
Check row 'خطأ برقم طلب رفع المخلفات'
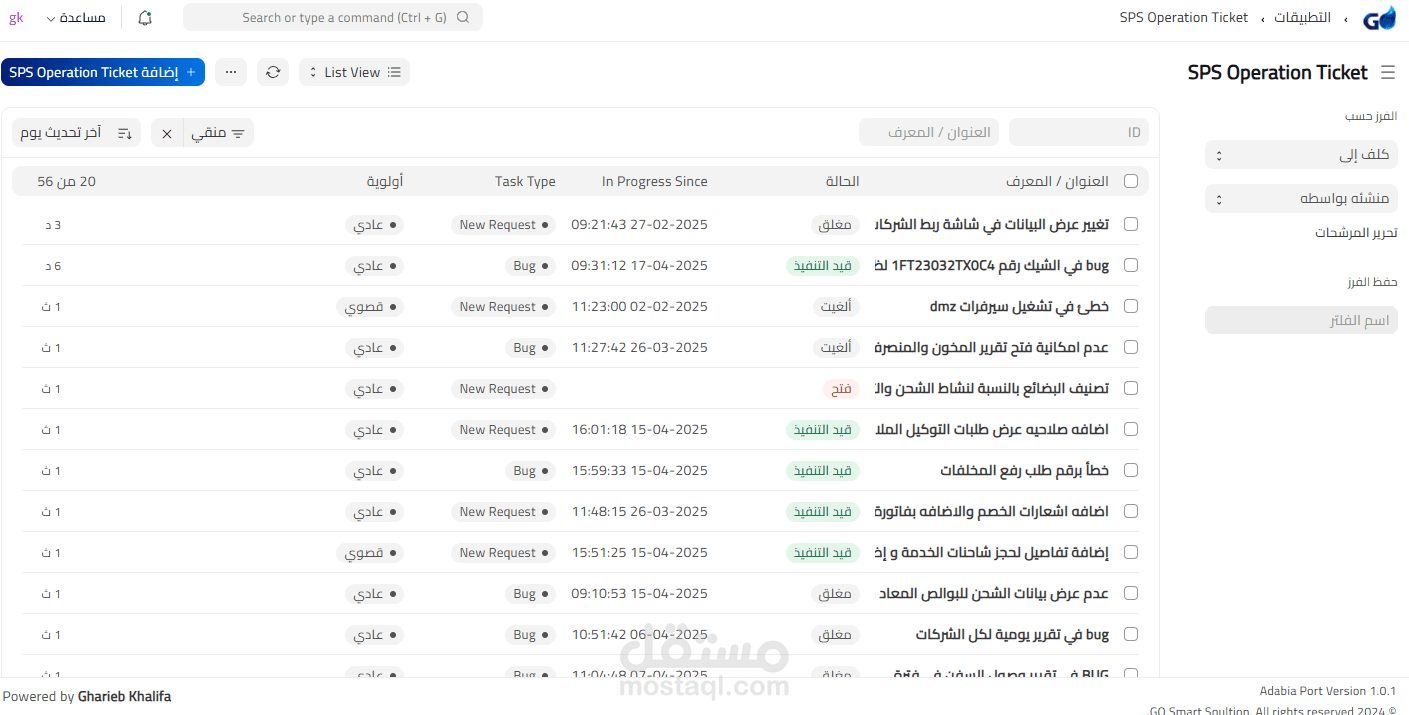(1131, 470)
